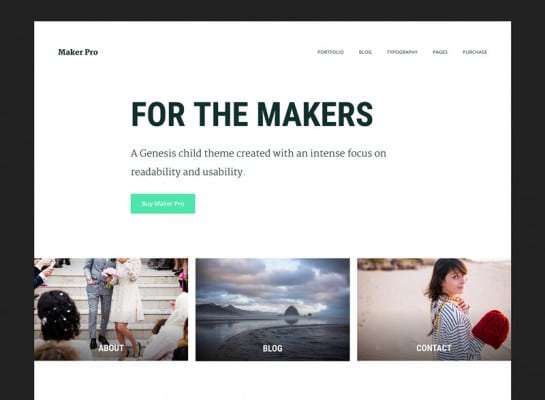Open the About wedding photo tile

click(x=111, y=309)
